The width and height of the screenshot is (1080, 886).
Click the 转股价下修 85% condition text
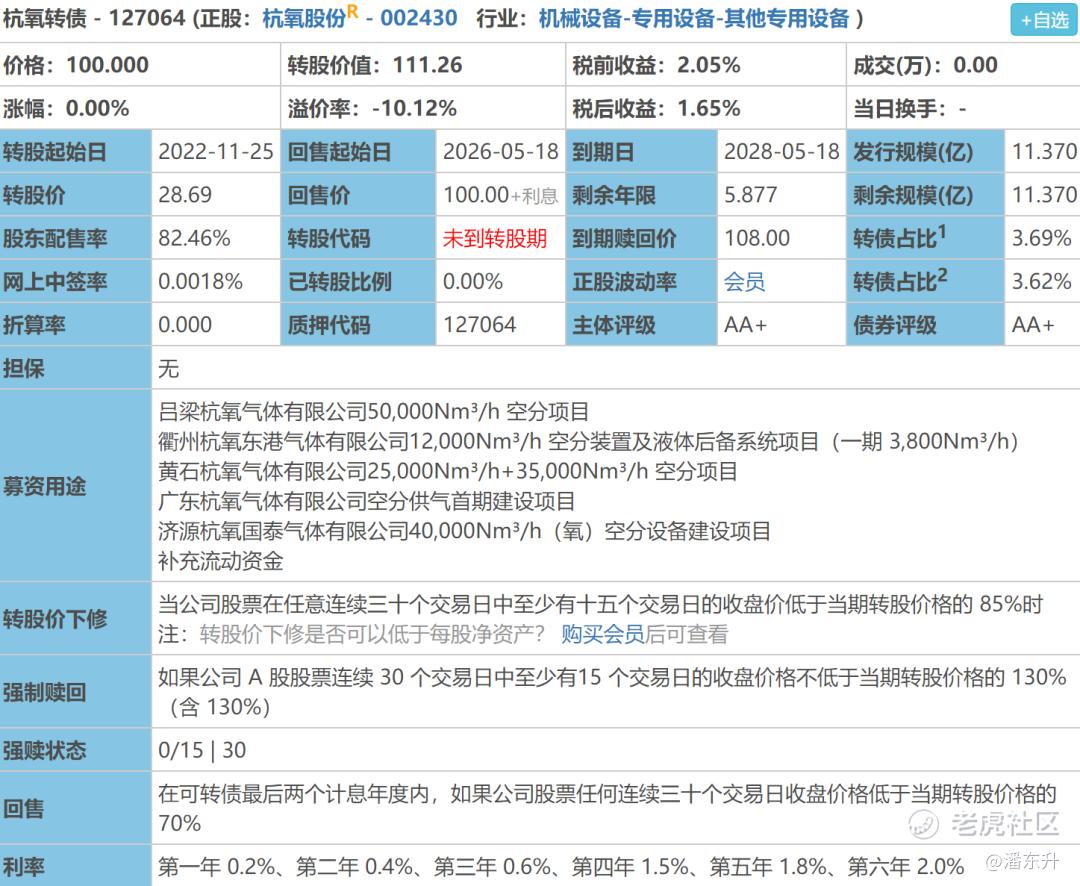coord(601,604)
